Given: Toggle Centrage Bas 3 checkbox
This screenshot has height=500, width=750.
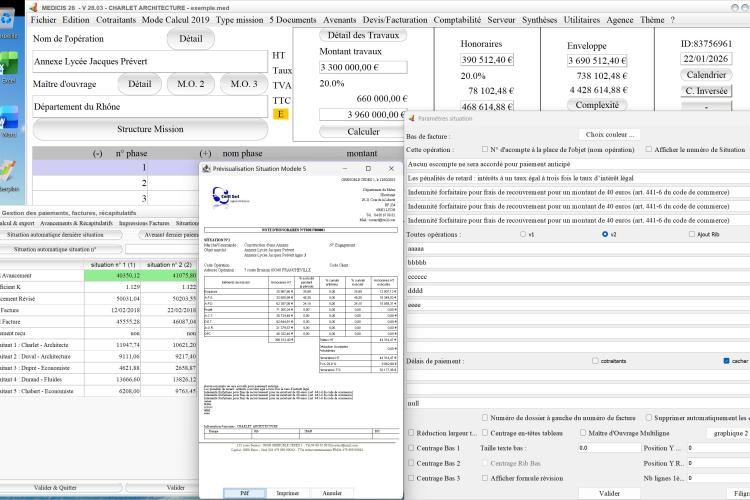Looking at the screenshot, I should (411, 478).
